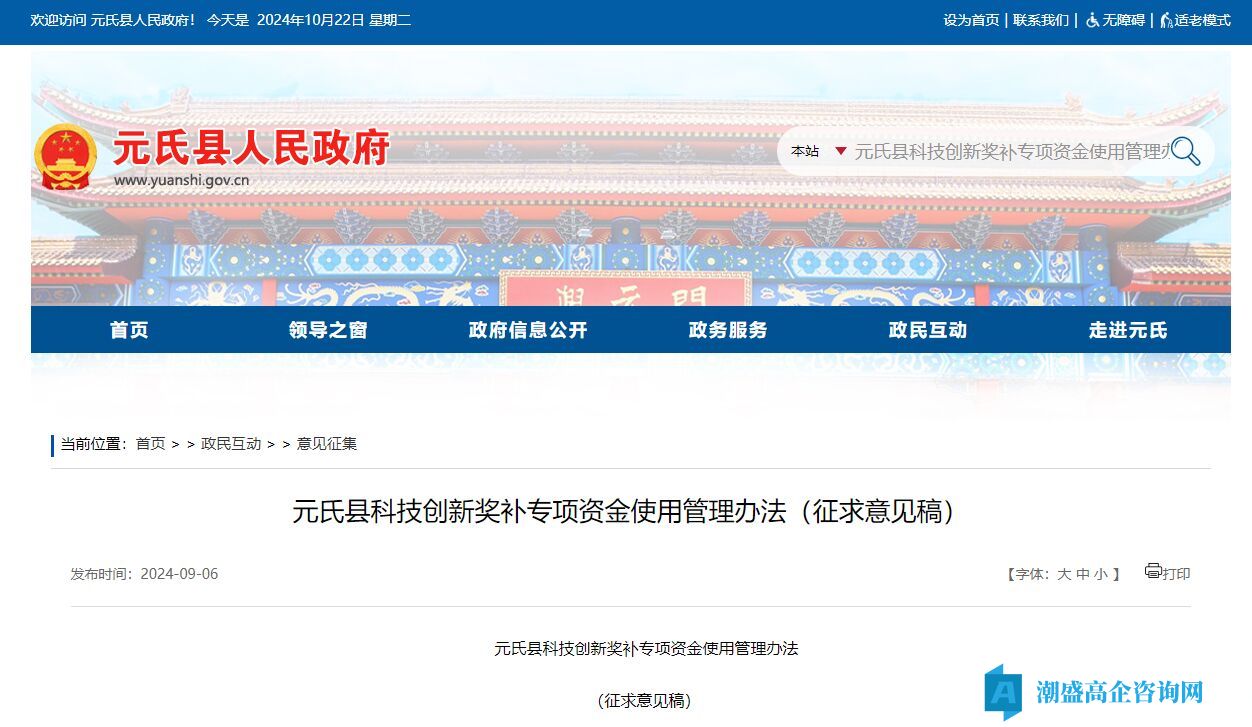This screenshot has width=1252, height=727.
Task: Click the red dropdown triangle in search
Action: (x=841, y=152)
